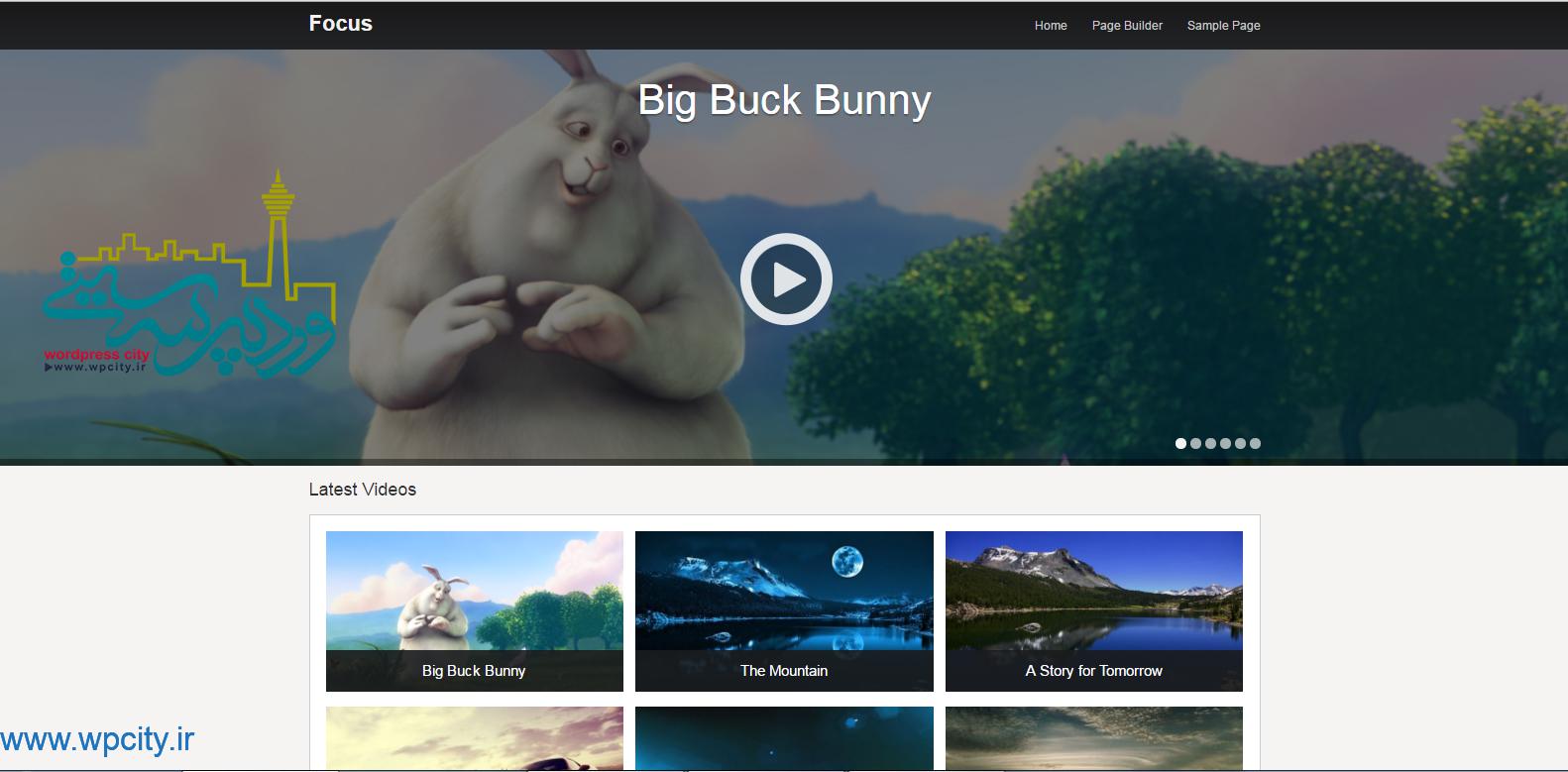The height and width of the screenshot is (772, 1568).
Task: Click 'A Story for Tomorrow' caption
Action: pyautogui.click(x=1094, y=671)
